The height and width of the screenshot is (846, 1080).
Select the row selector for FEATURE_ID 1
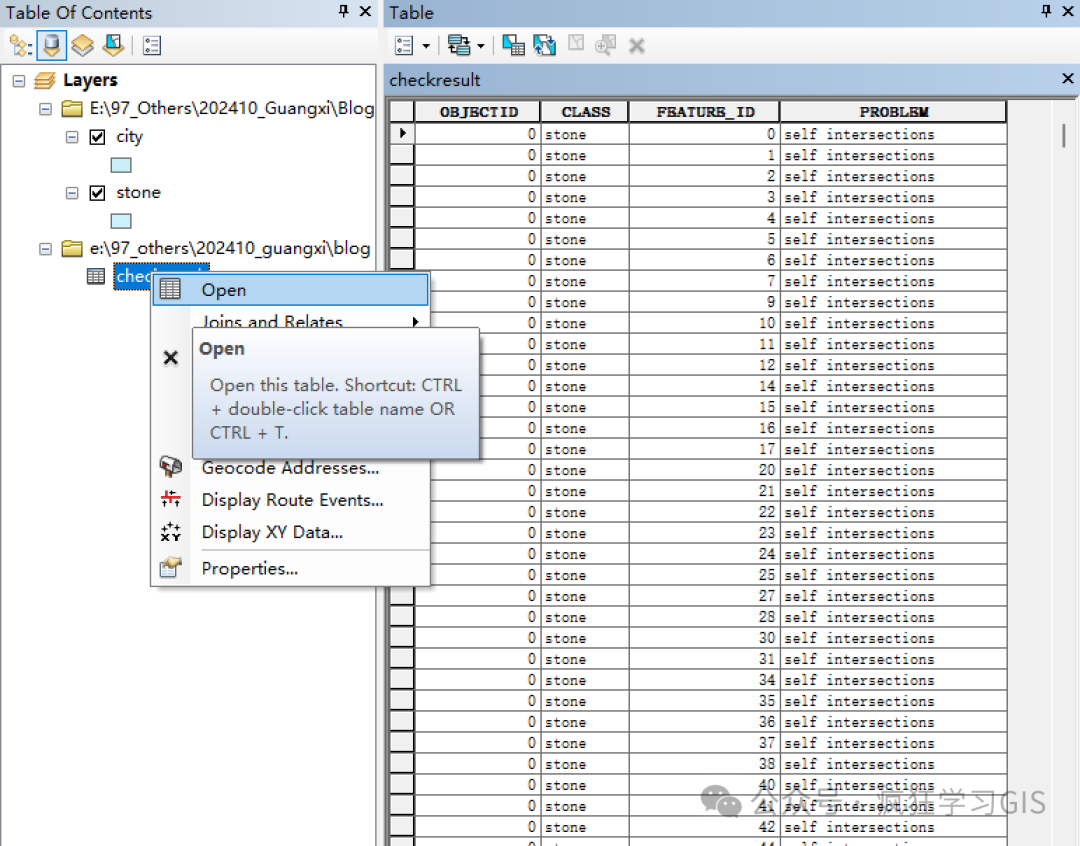[402, 155]
